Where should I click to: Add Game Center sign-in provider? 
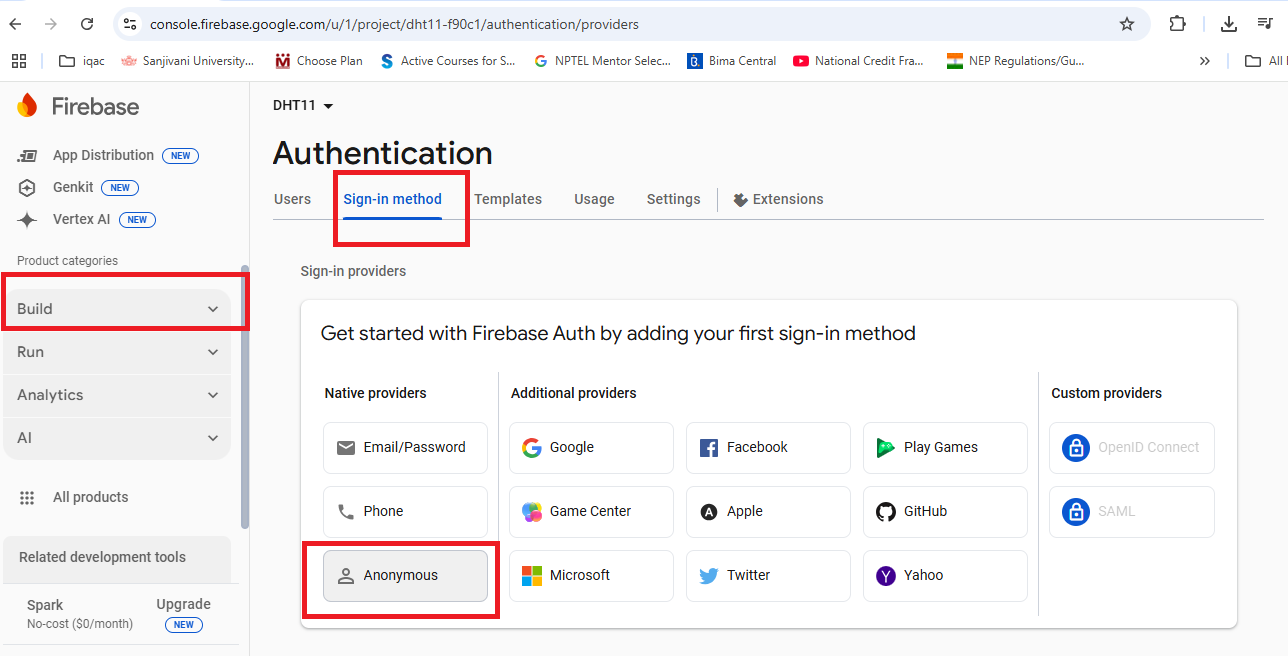[x=591, y=512]
